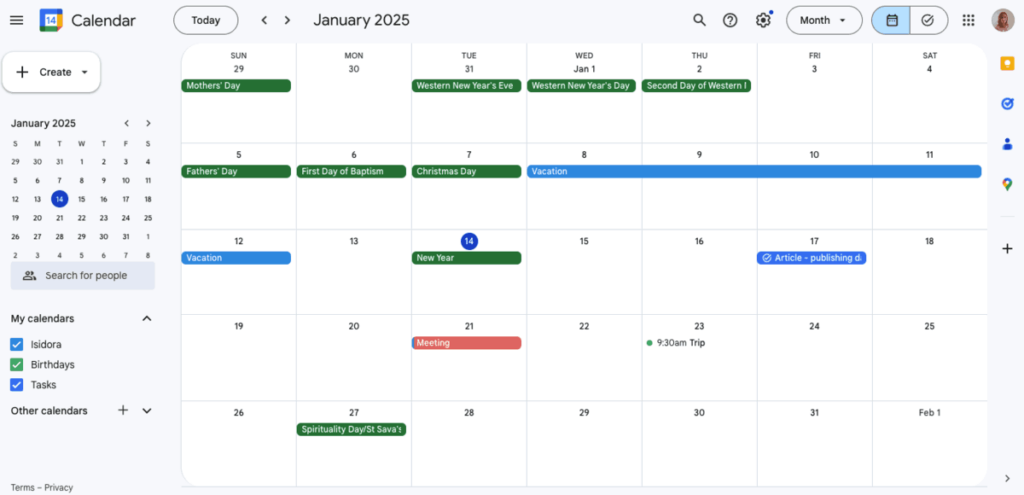The width and height of the screenshot is (1024, 495).
Task: Expand the Other calendars section
Action: coord(147,411)
